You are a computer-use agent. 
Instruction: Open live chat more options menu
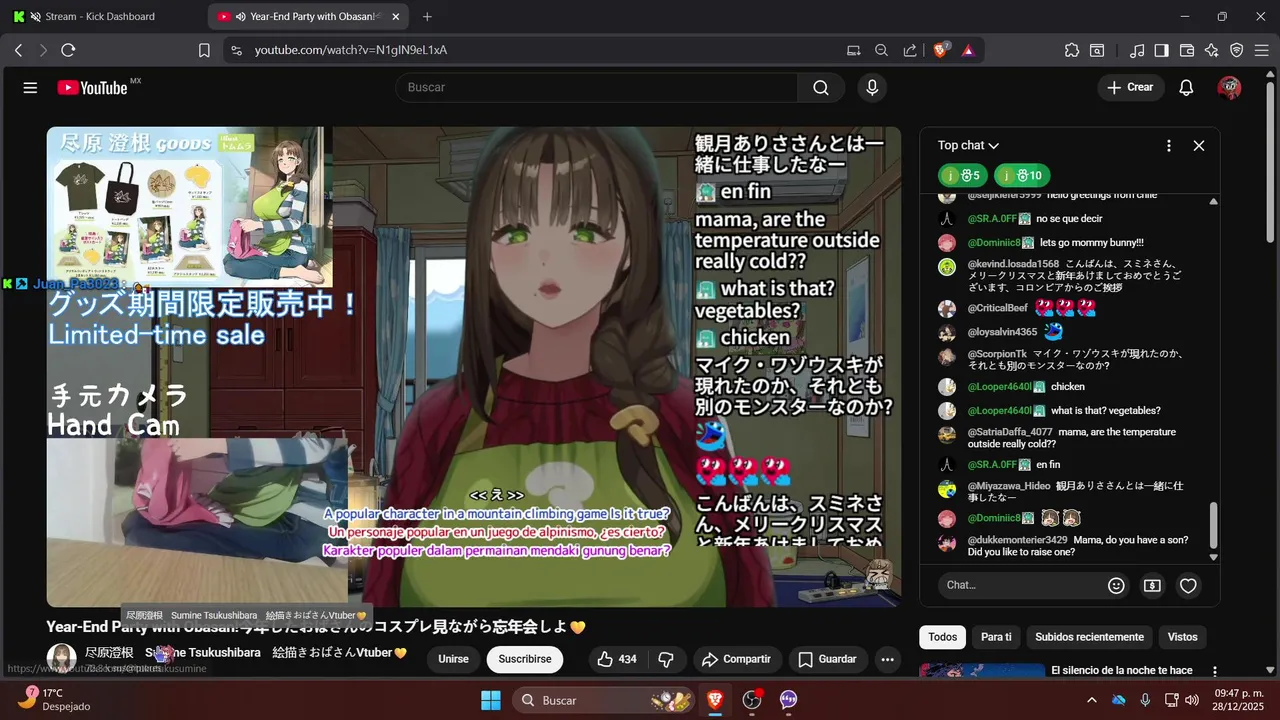click(1168, 146)
